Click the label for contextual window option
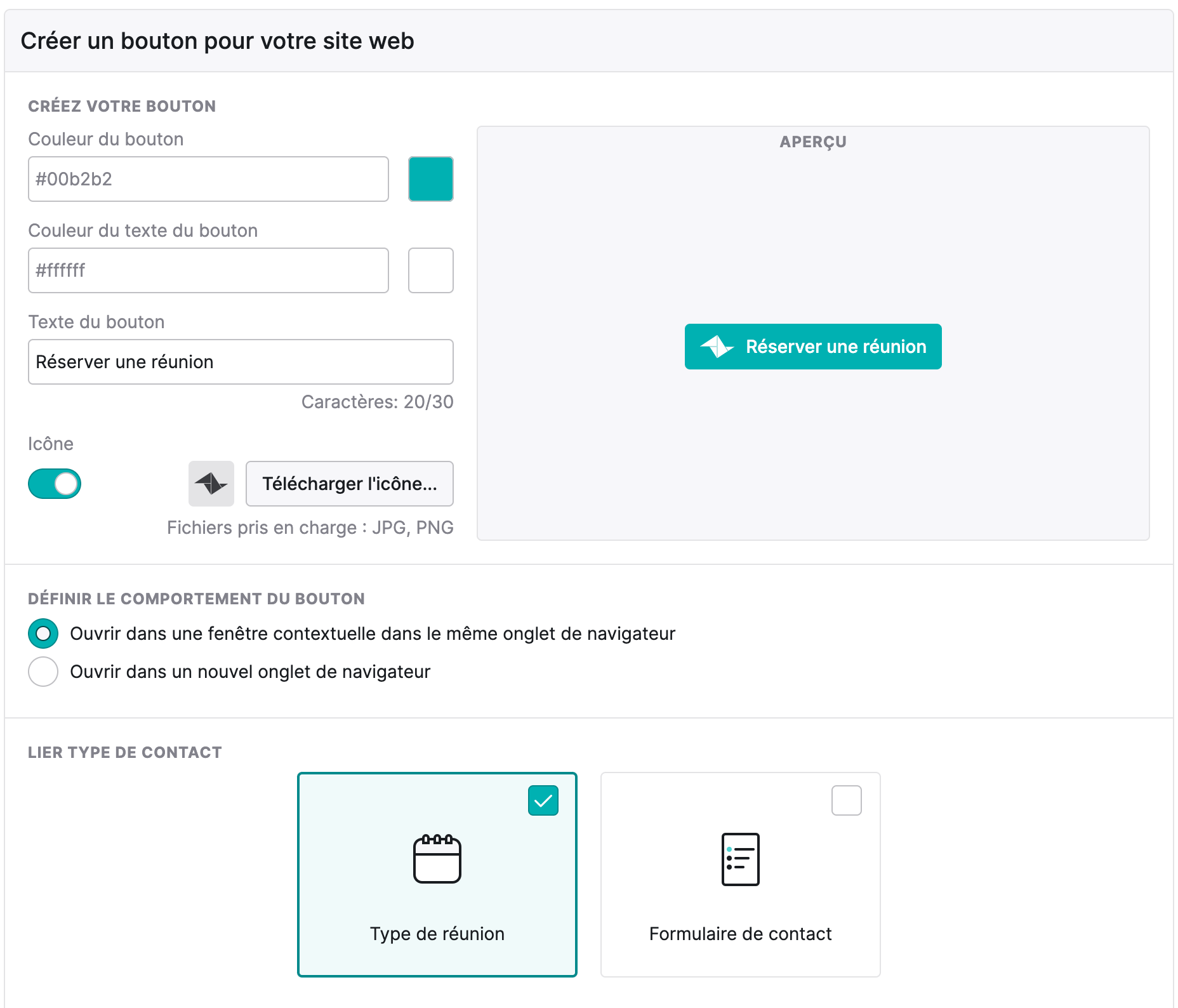Screen dimensions: 1178x1008 point(373,633)
